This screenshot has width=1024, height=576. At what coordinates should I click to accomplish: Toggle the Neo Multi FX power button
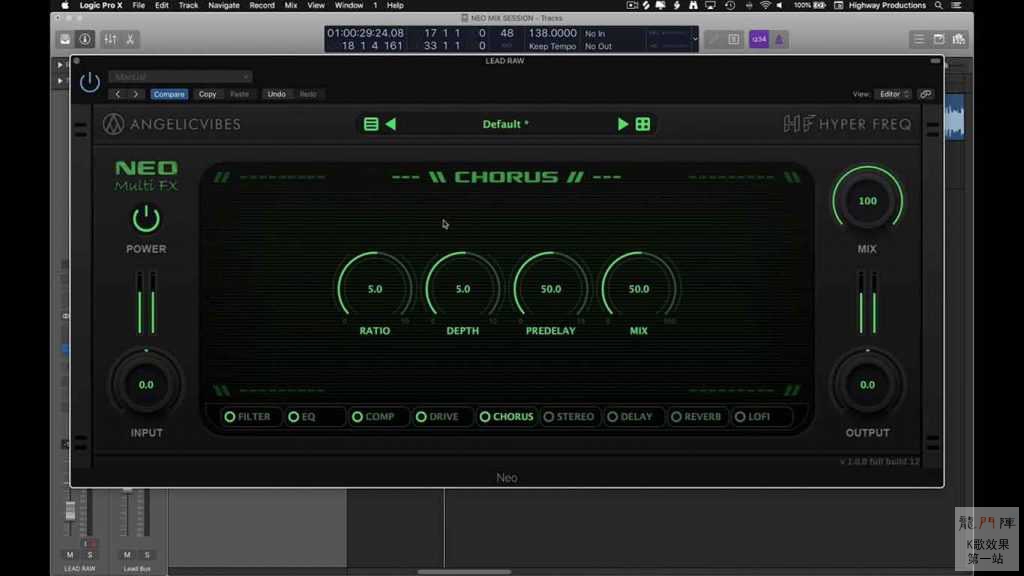point(146,219)
